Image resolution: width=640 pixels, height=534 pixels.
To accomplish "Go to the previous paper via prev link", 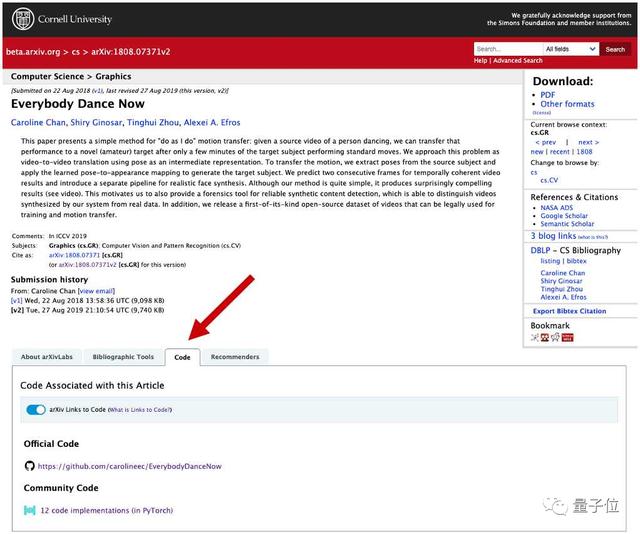I will point(546,142).
